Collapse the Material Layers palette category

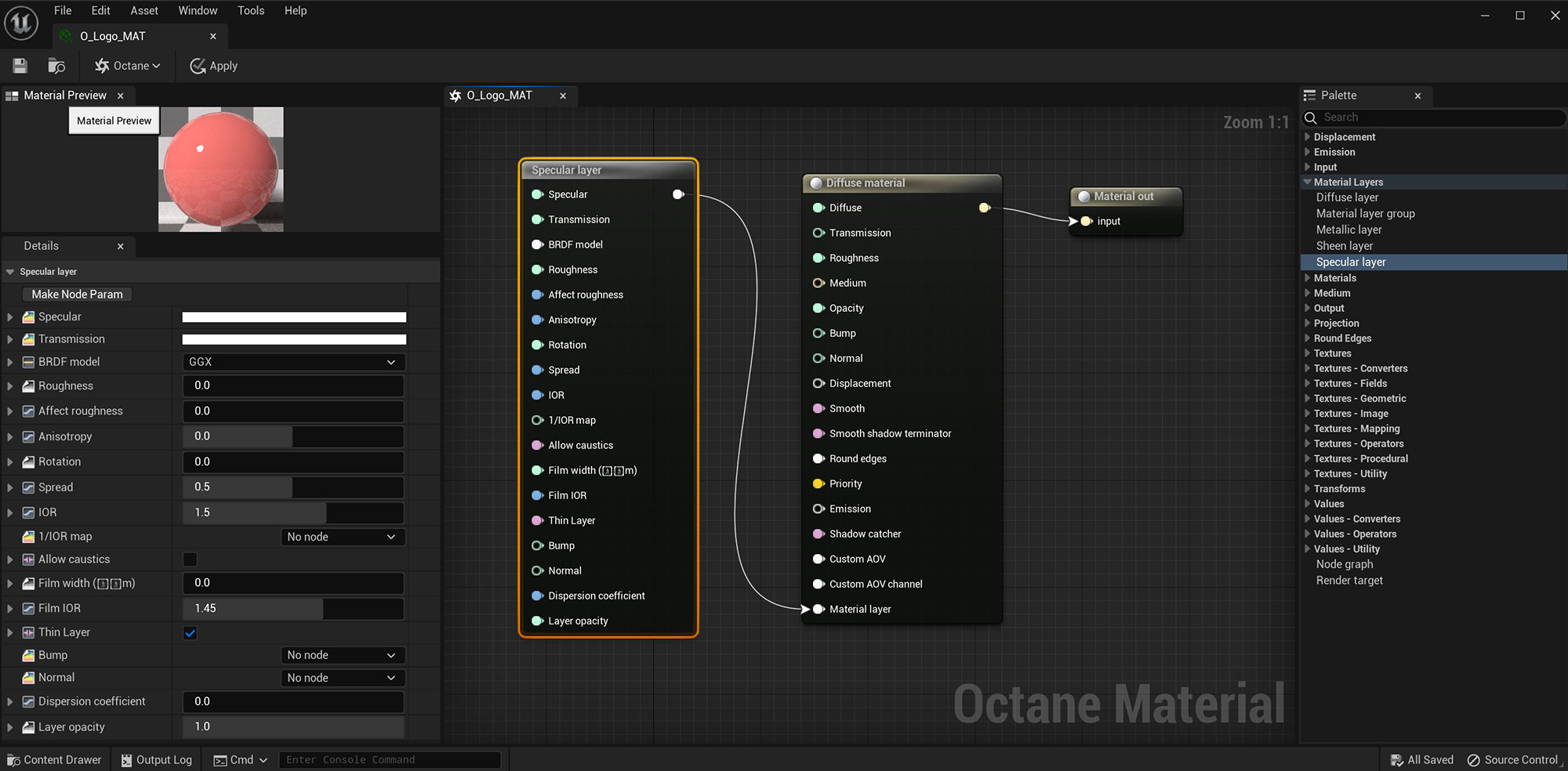1307,182
